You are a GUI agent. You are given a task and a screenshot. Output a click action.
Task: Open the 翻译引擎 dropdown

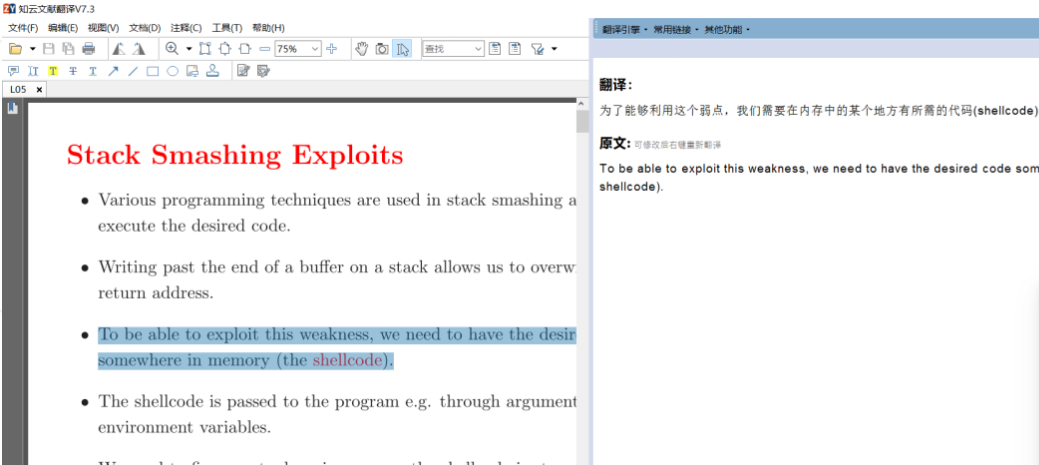click(x=624, y=30)
